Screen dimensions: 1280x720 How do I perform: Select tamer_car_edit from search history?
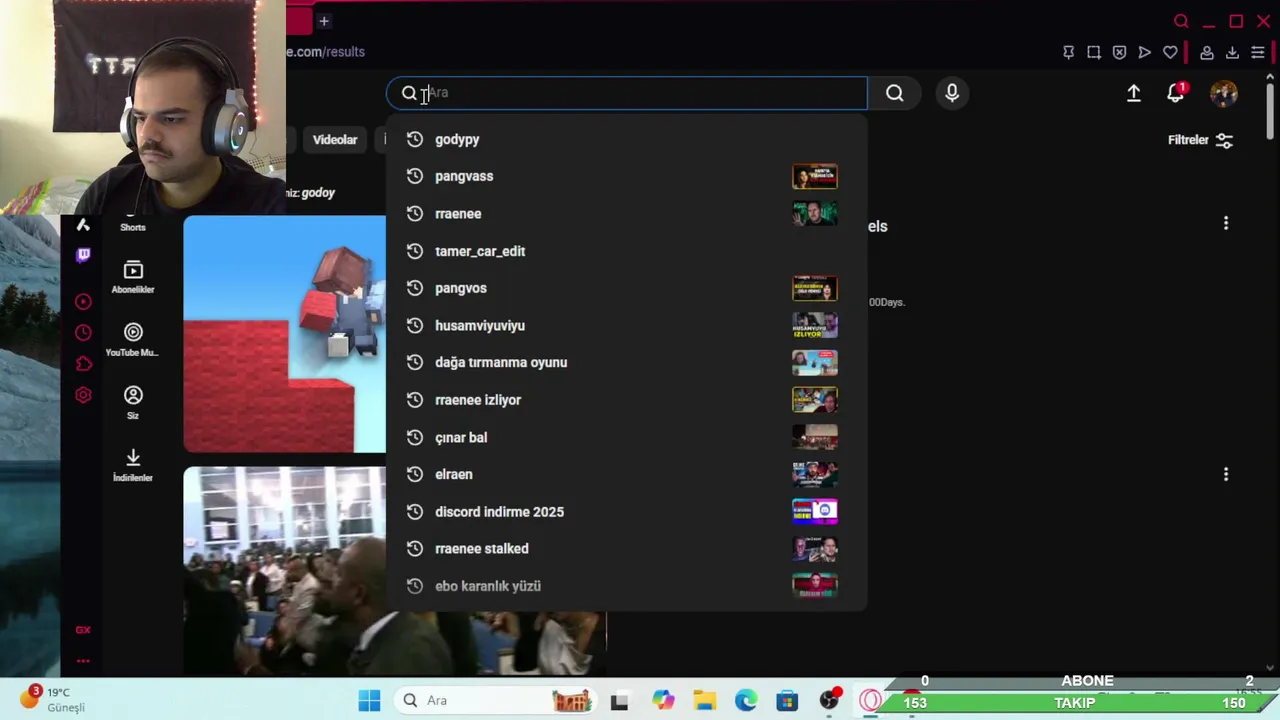(626, 251)
